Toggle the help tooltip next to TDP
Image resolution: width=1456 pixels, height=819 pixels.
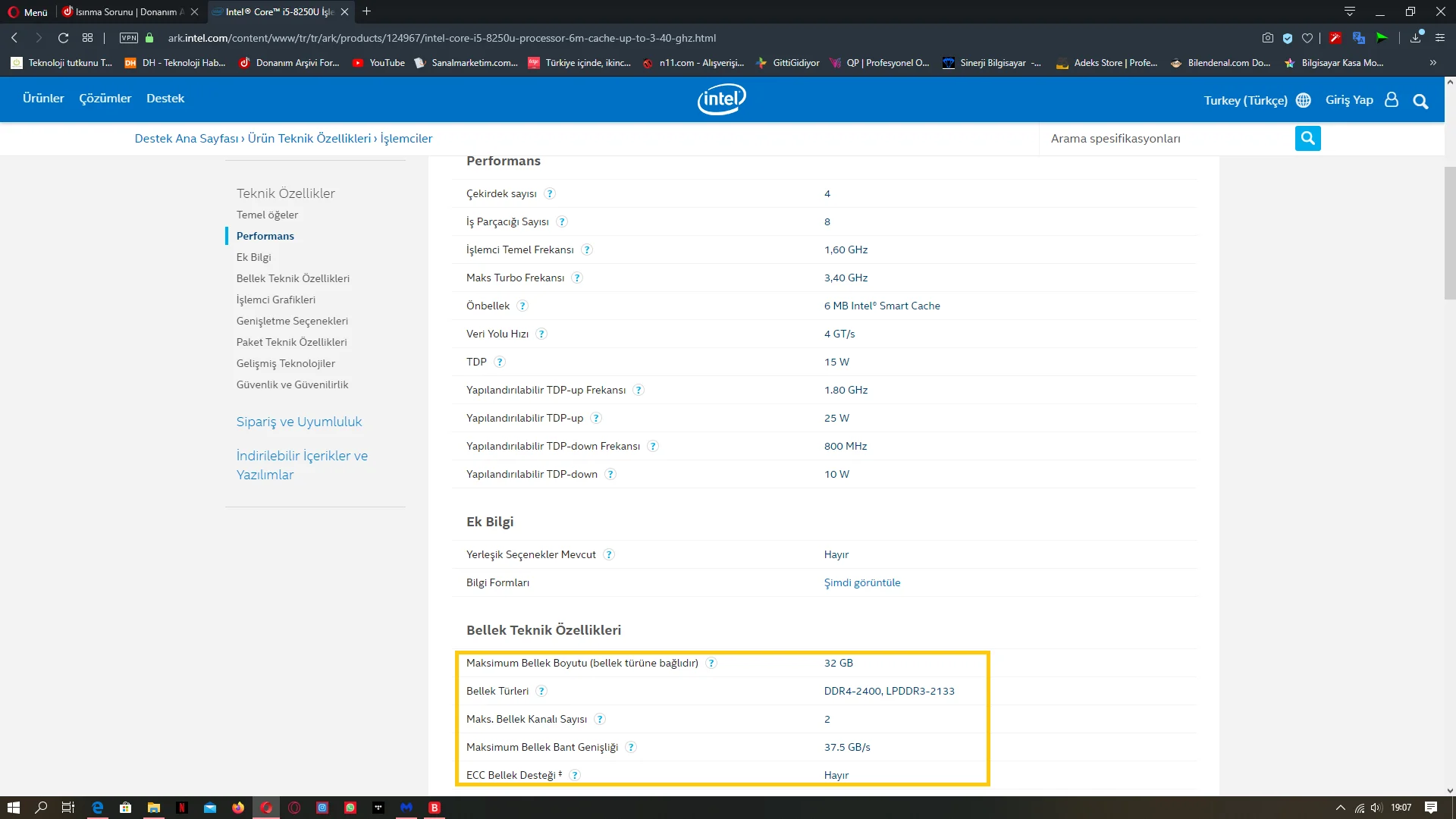coord(499,362)
